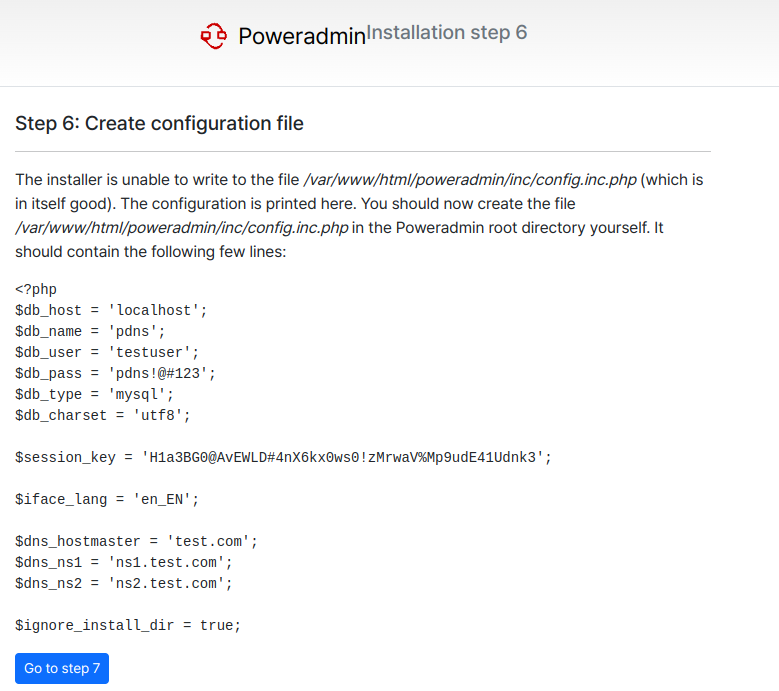779x691 pixels.
Task: Click the $dns_ns2 = 'ns2.test.com' line
Action: point(124,583)
